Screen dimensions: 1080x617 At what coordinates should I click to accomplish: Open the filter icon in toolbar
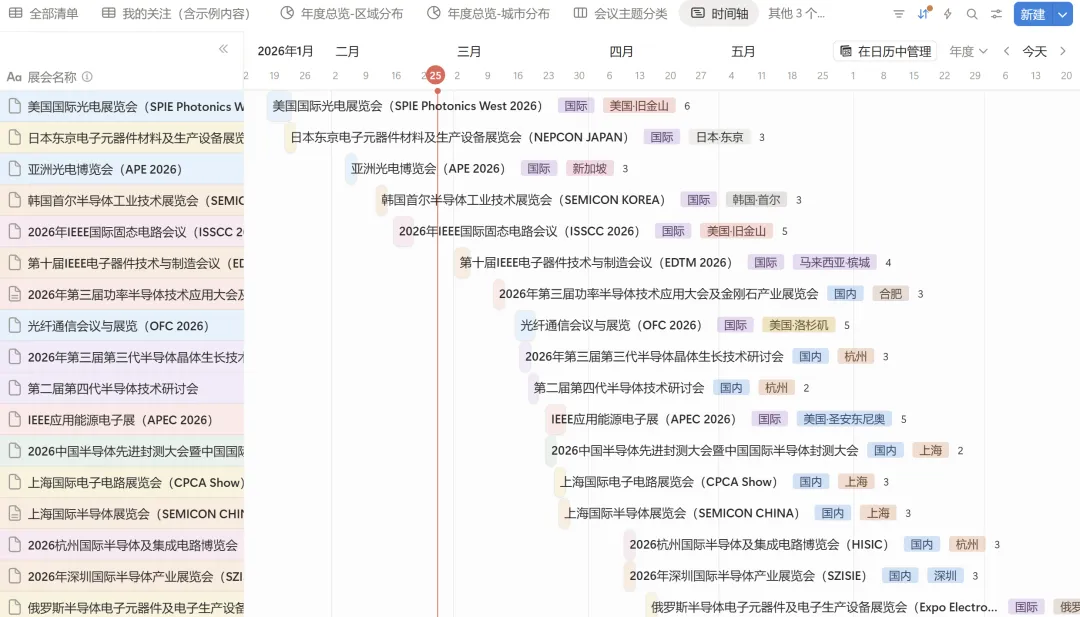pyautogui.click(x=899, y=14)
